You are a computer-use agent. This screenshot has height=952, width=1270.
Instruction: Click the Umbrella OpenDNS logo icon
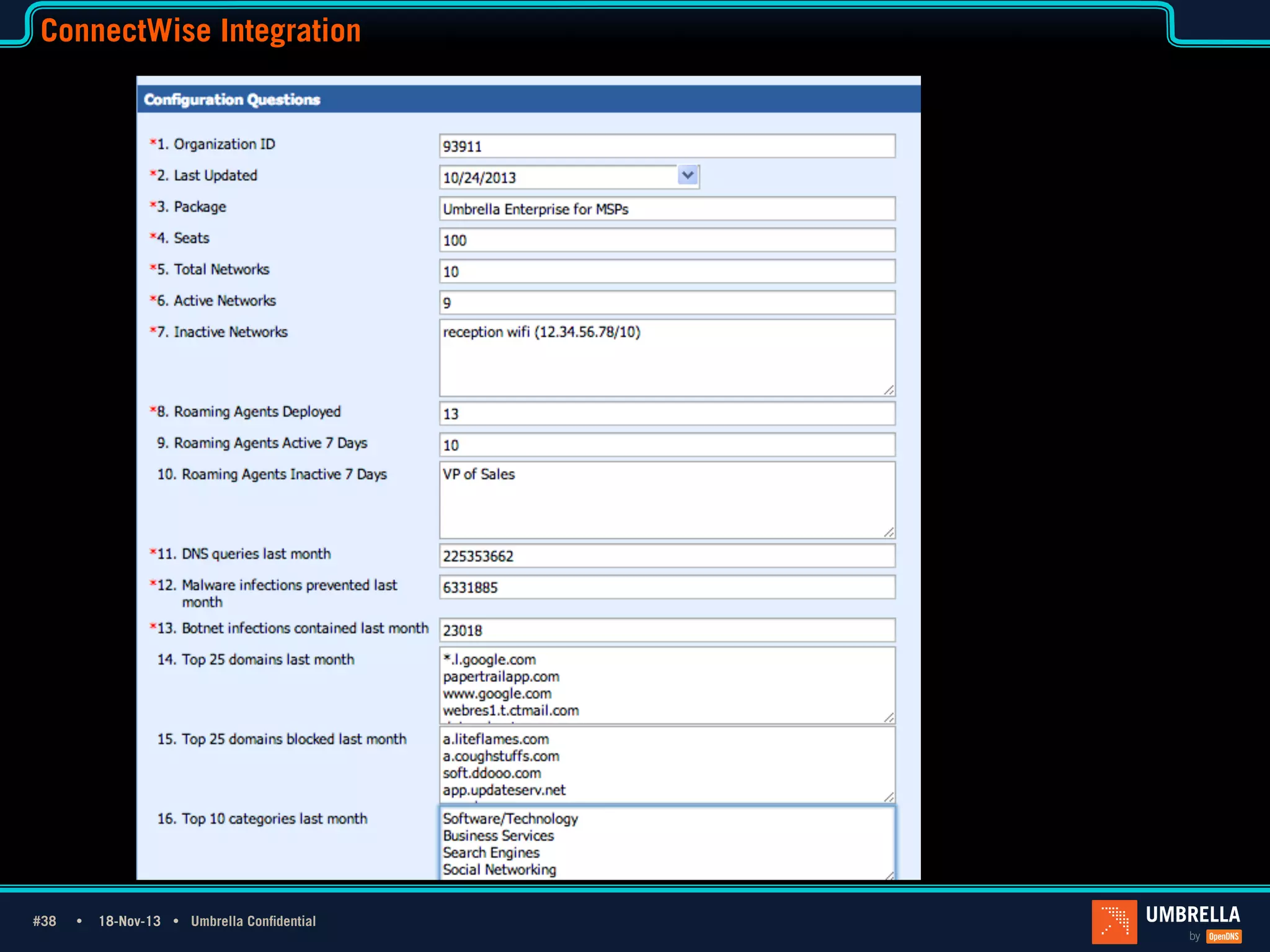pyautogui.click(x=1114, y=922)
